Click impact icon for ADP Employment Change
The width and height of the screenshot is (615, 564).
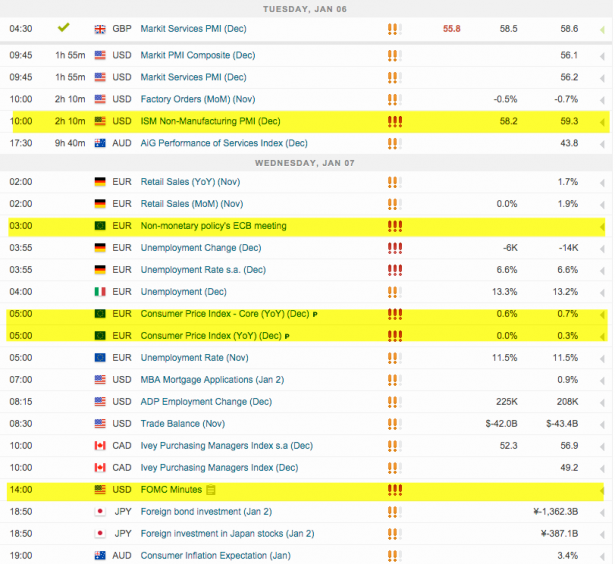[x=395, y=402]
